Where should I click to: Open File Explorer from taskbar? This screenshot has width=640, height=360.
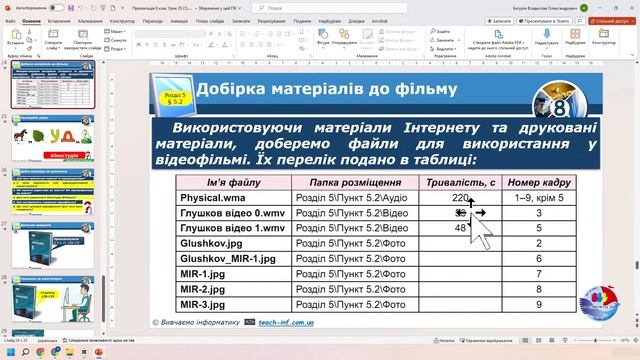tap(69, 352)
